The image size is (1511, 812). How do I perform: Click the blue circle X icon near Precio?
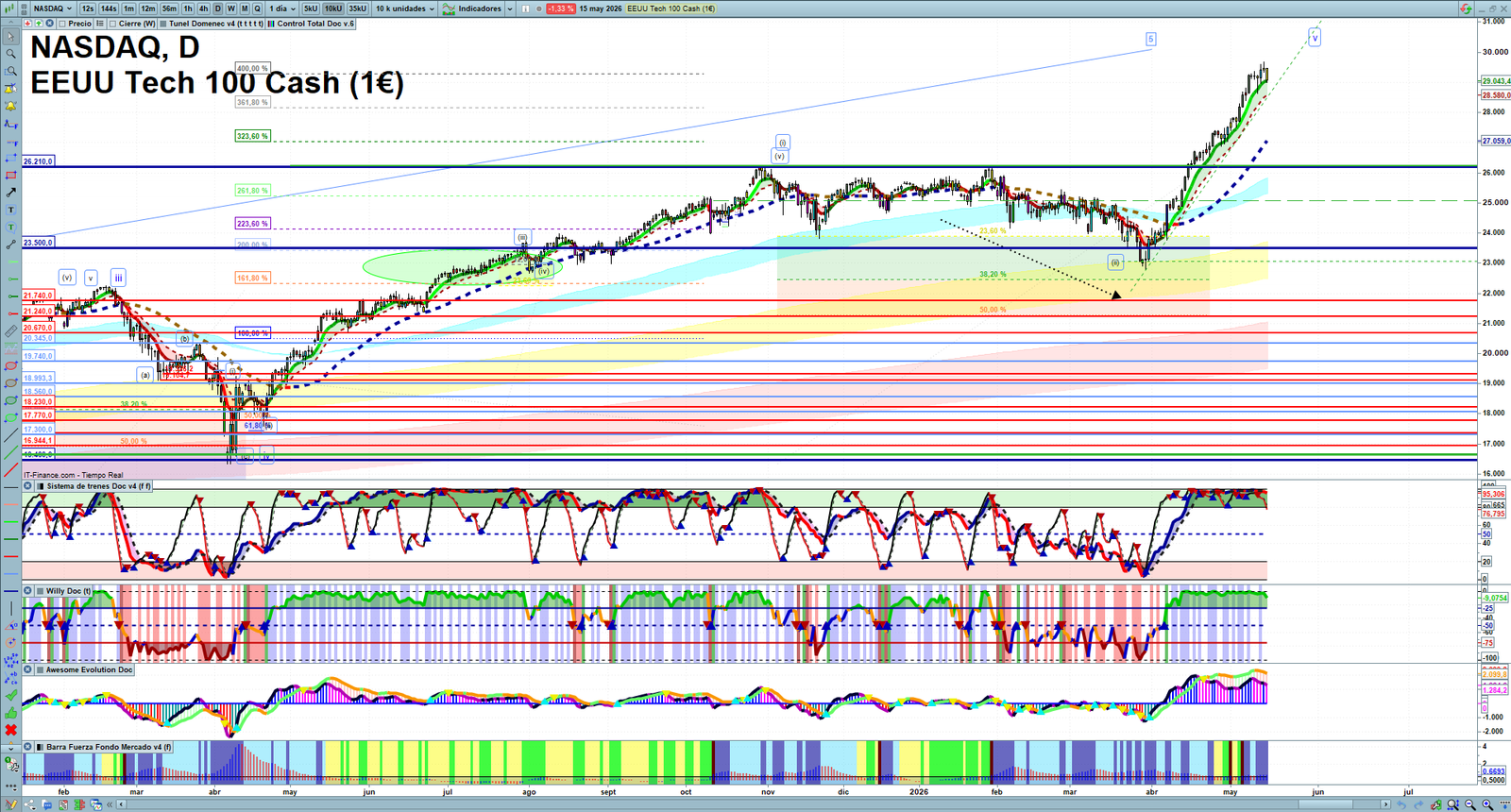click(x=49, y=24)
